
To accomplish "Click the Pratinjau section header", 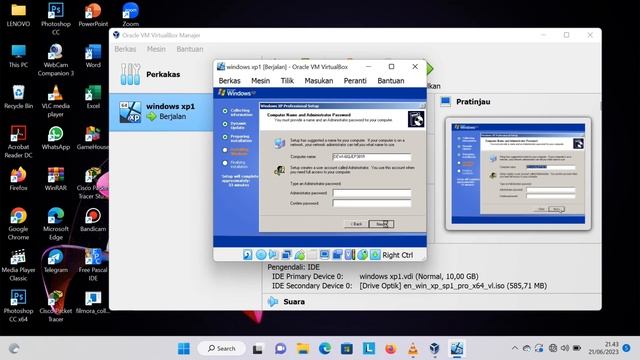I will pos(473,102).
